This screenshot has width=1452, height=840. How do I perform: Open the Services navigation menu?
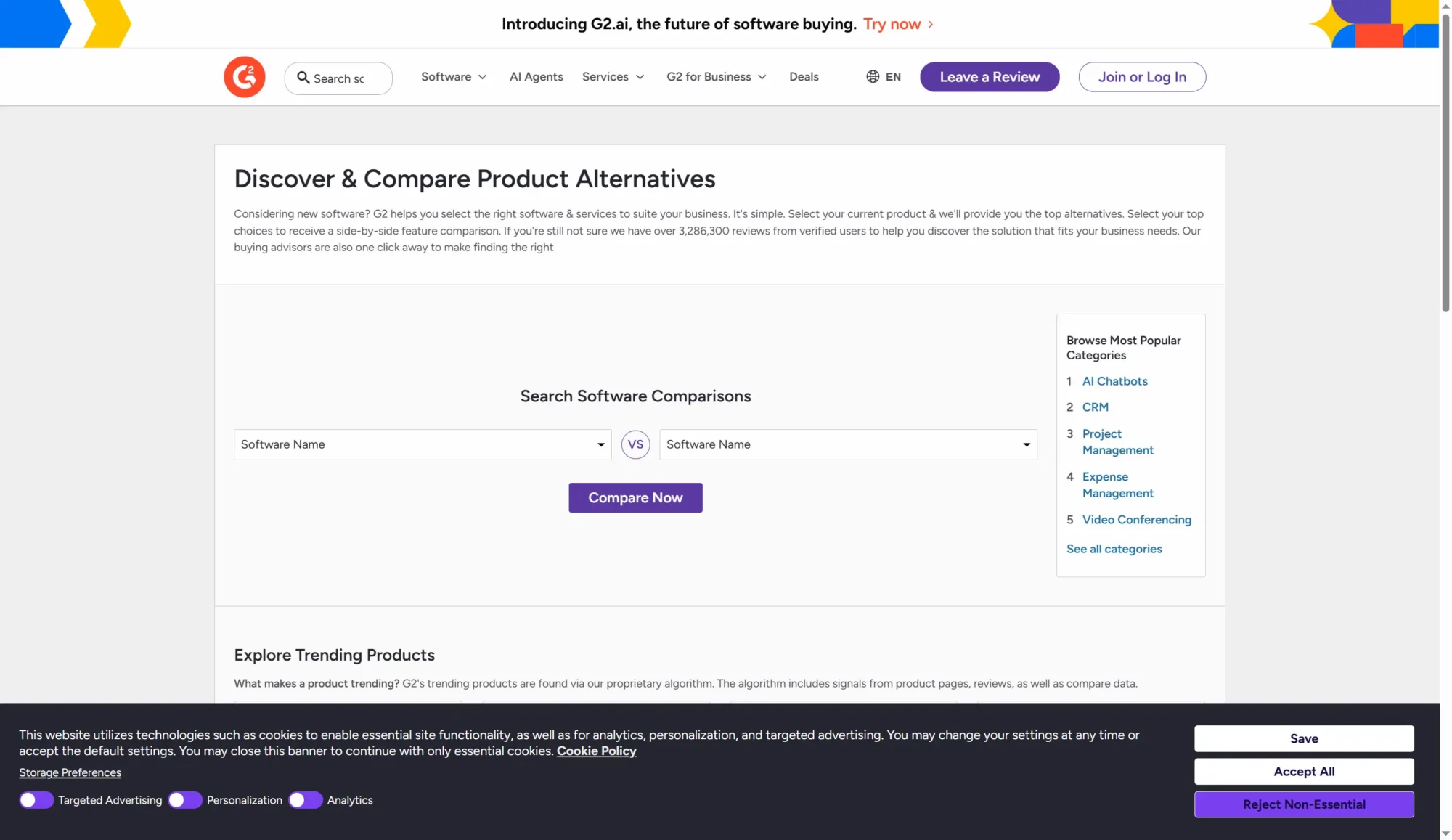coord(613,77)
